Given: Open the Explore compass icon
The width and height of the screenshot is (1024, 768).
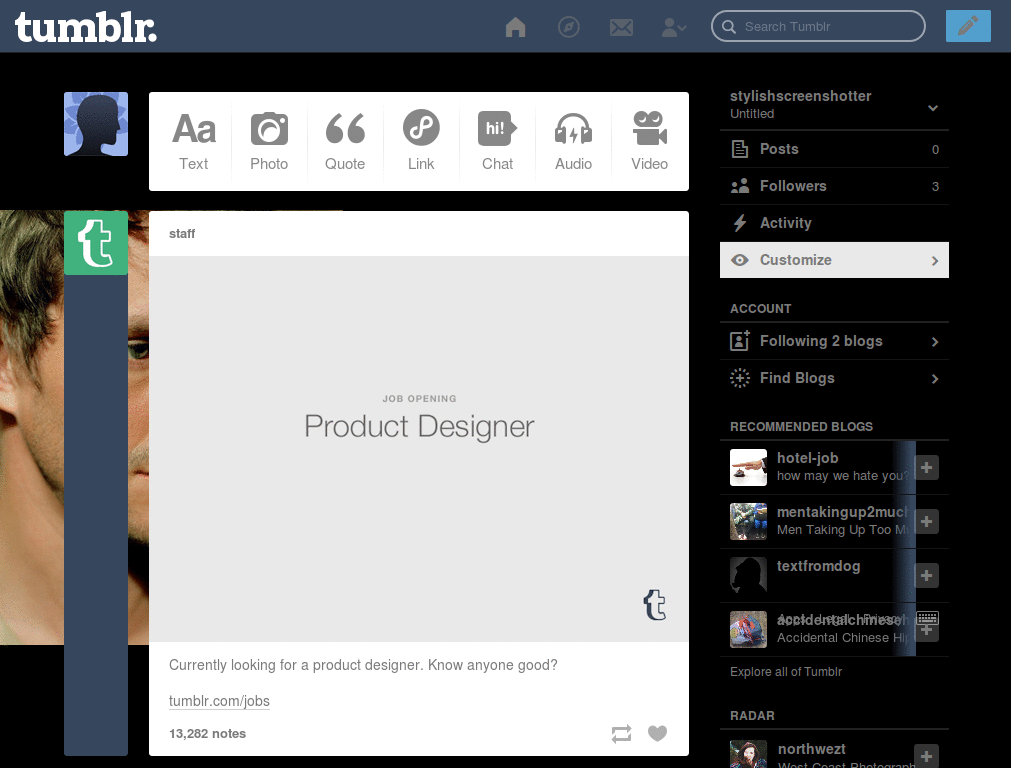Looking at the screenshot, I should [569, 27].
